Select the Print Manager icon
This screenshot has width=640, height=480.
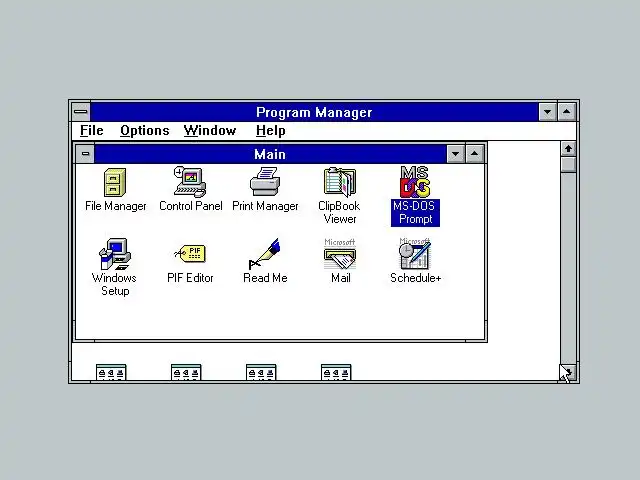265,182
